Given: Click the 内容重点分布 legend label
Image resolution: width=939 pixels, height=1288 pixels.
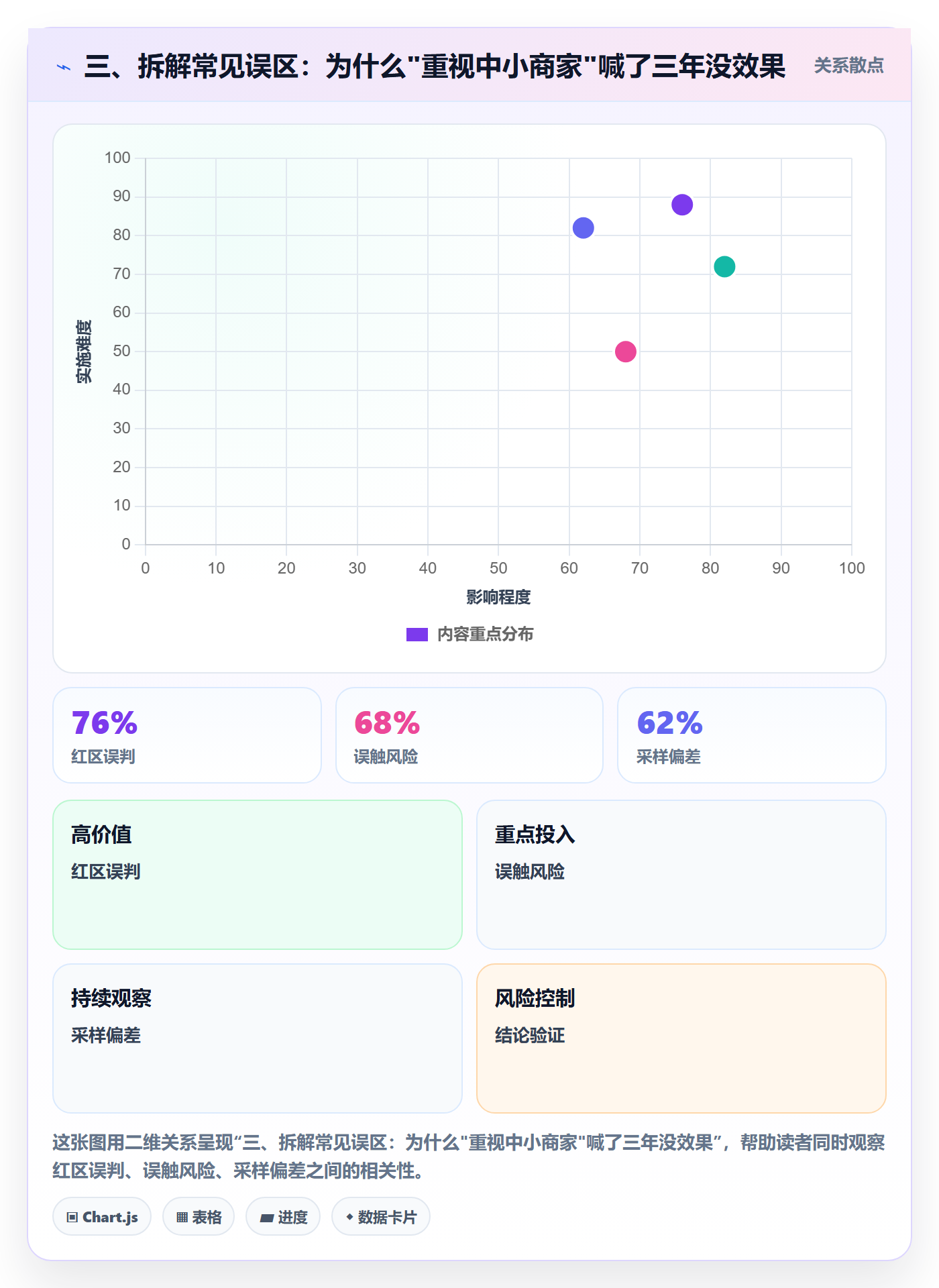Looking at the screenshot, I should click(x=485, y=635).
